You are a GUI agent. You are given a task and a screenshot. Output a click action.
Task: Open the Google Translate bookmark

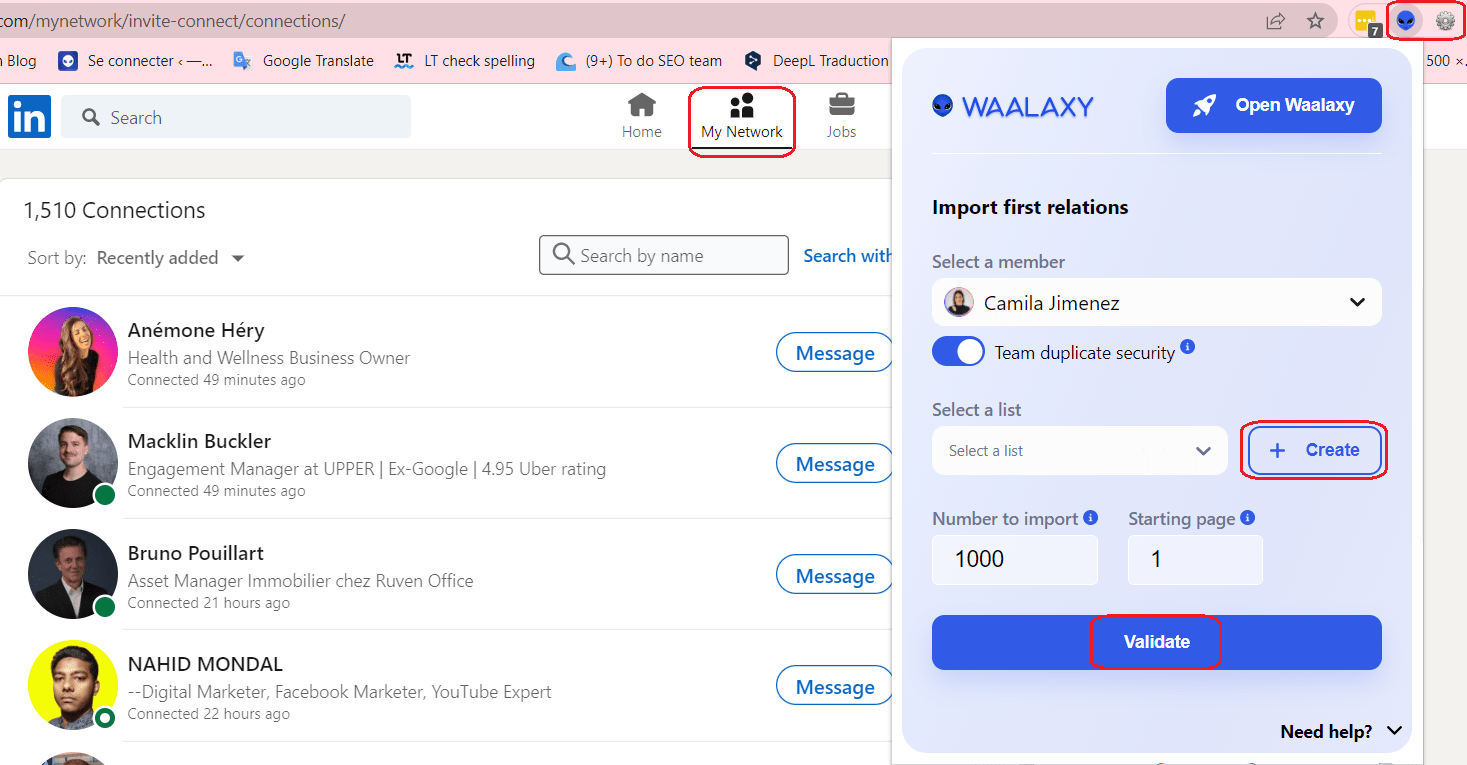pos(303,61)
